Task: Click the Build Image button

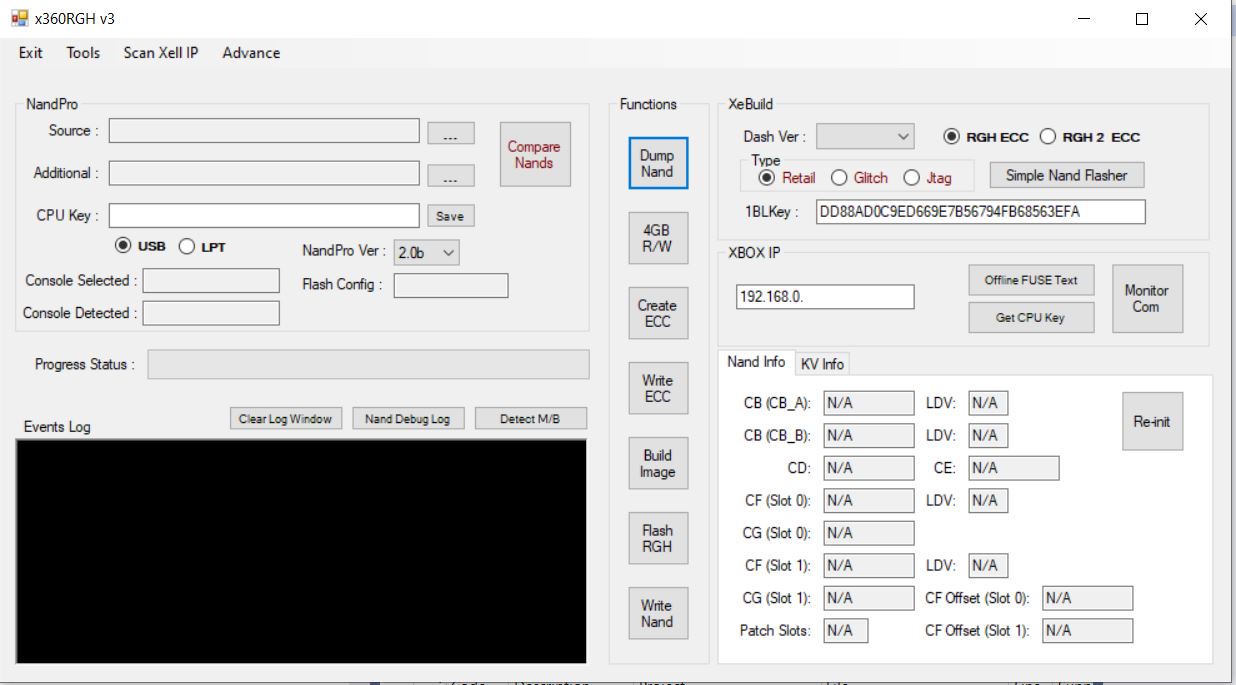Action: [x=657, y=462]
